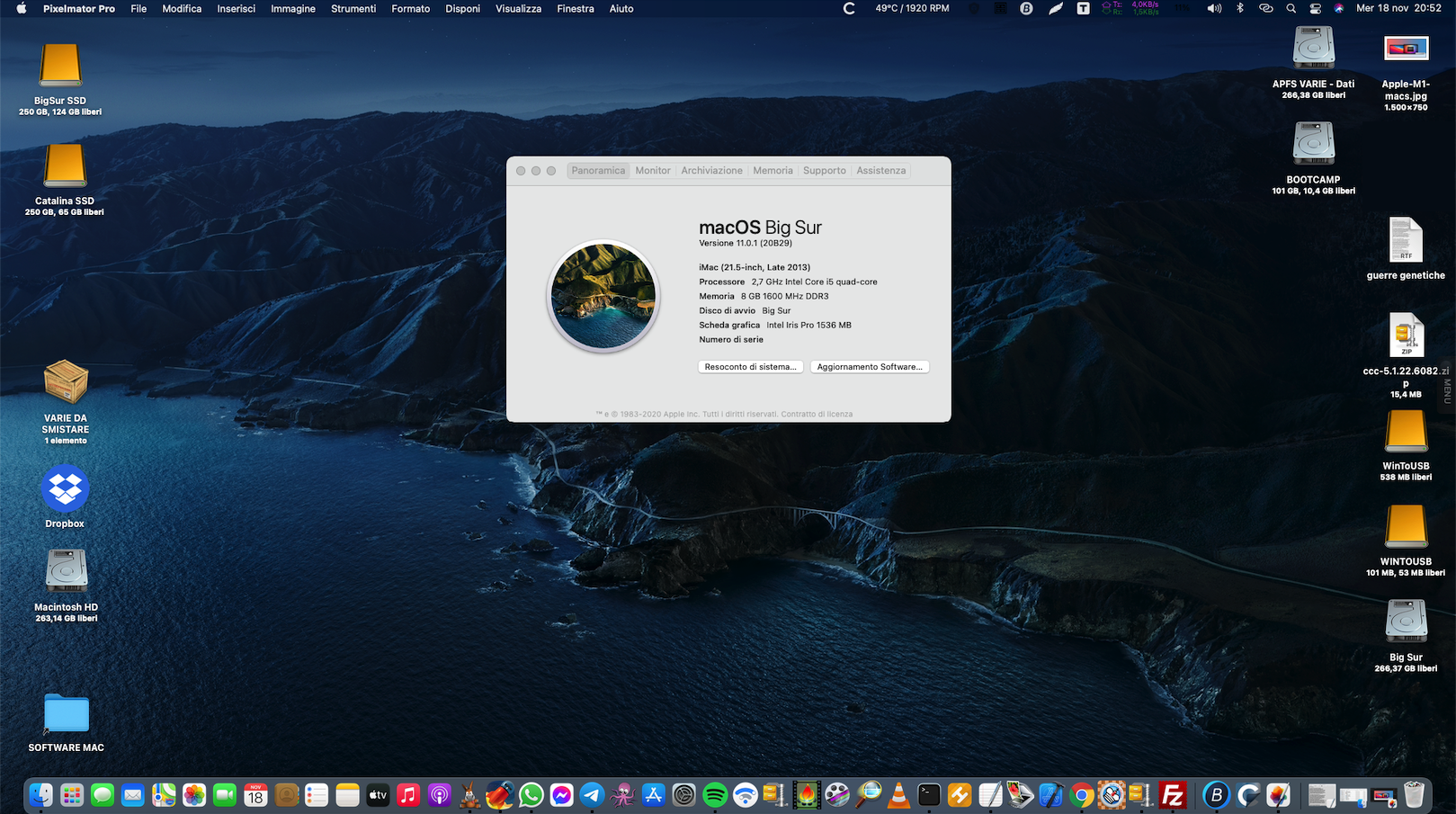1456x814 pixels.
Task: Launch VLC from the dock
Action: (x=898, y=795)
